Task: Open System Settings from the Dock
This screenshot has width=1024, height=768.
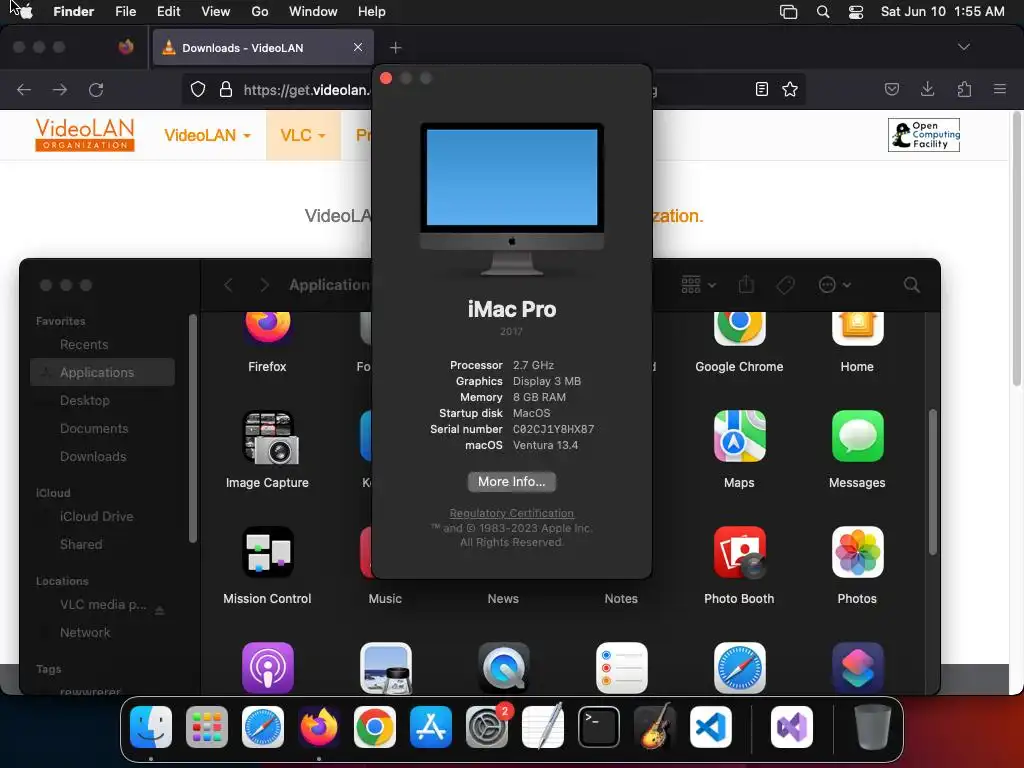Action: click(x=487, y=727)
